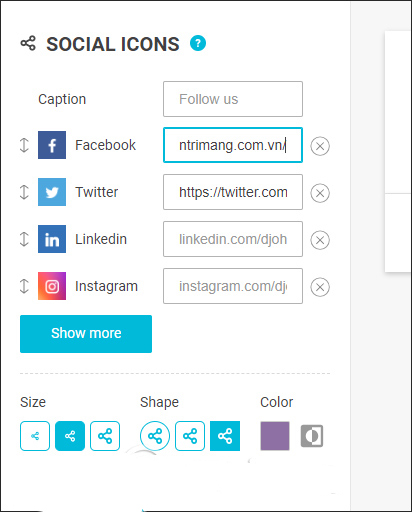Viewport: 412px width, 512px height.
Task: Open the Social Icons help tooltip
Action: pyautogui.click(x=198, y=43)
